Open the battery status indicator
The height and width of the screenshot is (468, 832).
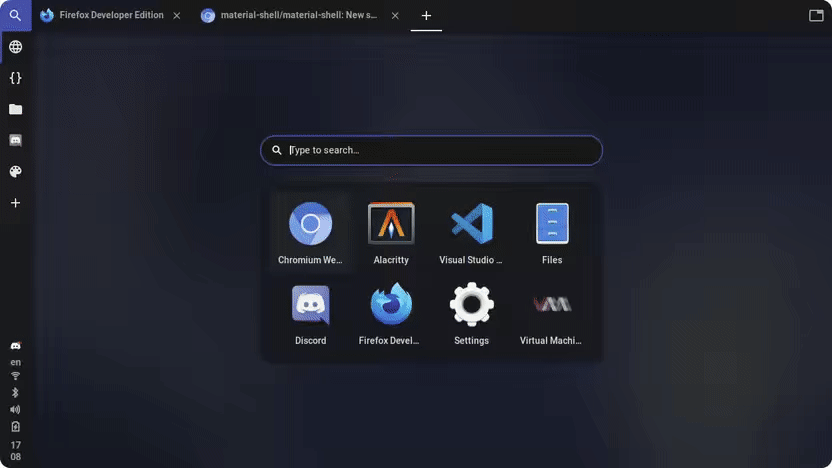click(x=15, y=427)
